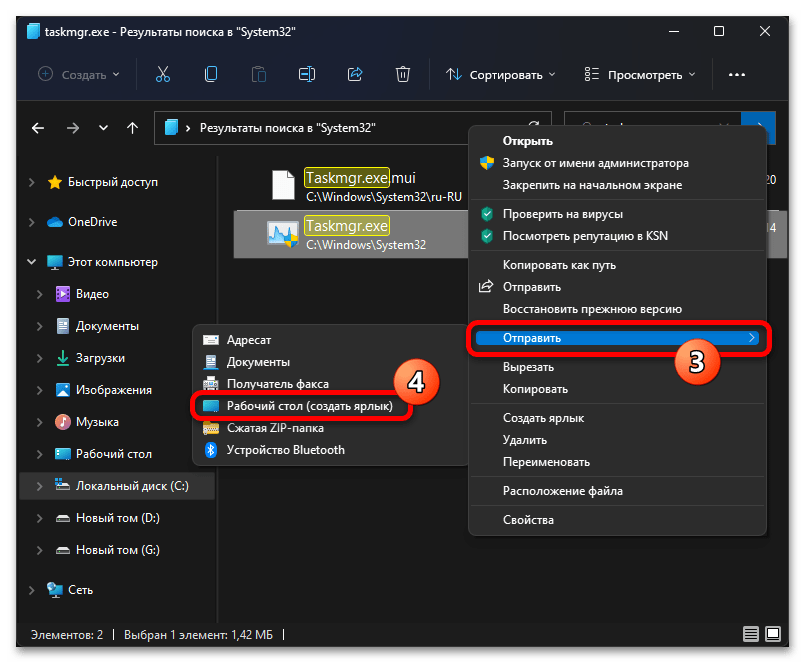Switch to details view icon in status bar

(751, 634)
